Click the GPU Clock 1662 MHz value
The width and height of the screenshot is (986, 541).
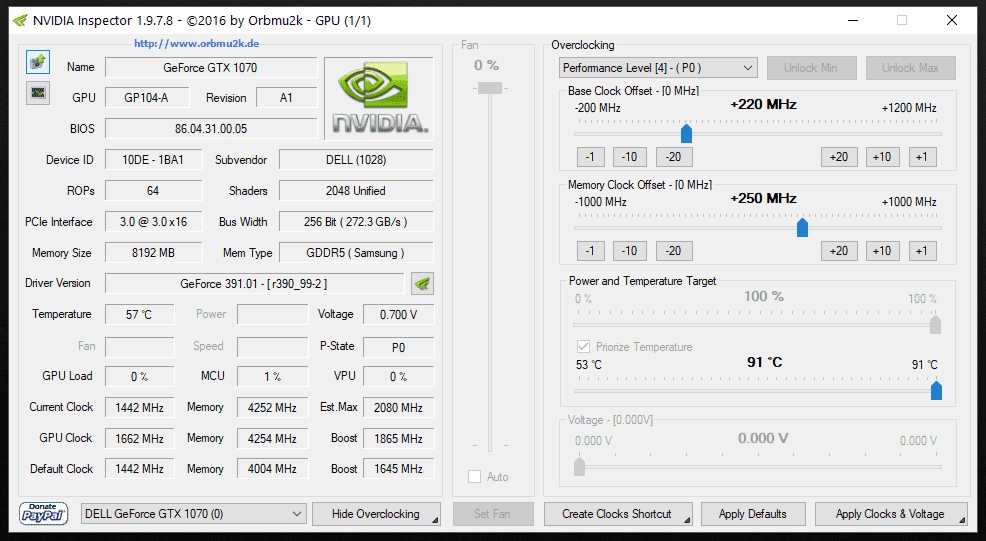coord(139,438)
